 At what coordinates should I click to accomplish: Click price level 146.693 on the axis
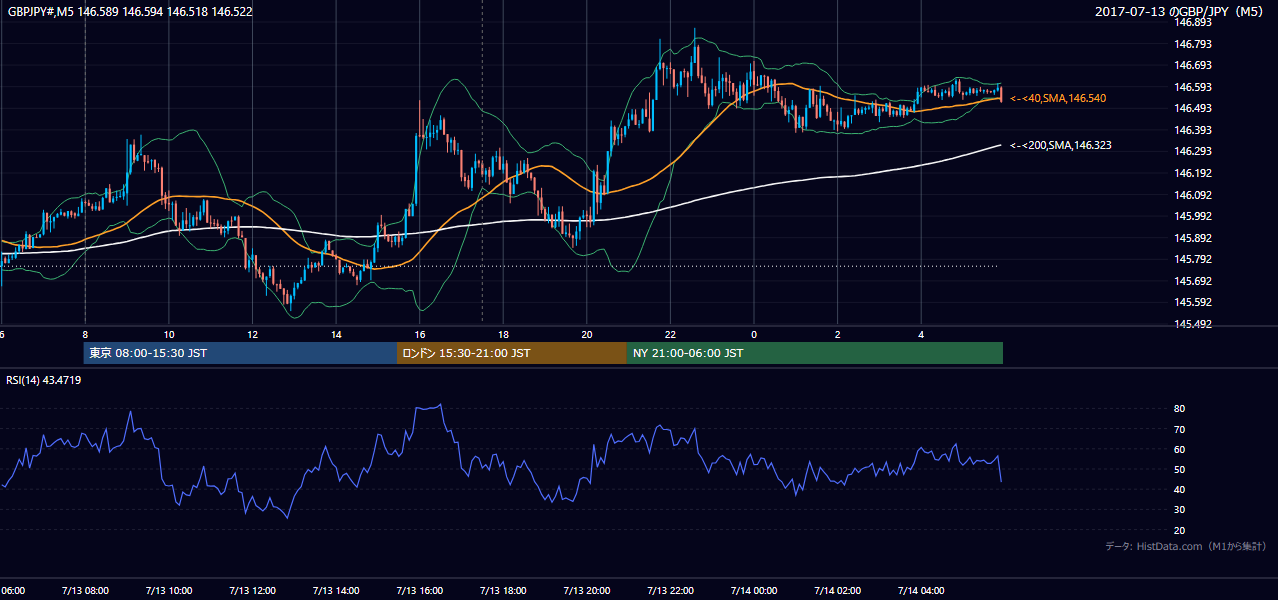point(1192,65)
